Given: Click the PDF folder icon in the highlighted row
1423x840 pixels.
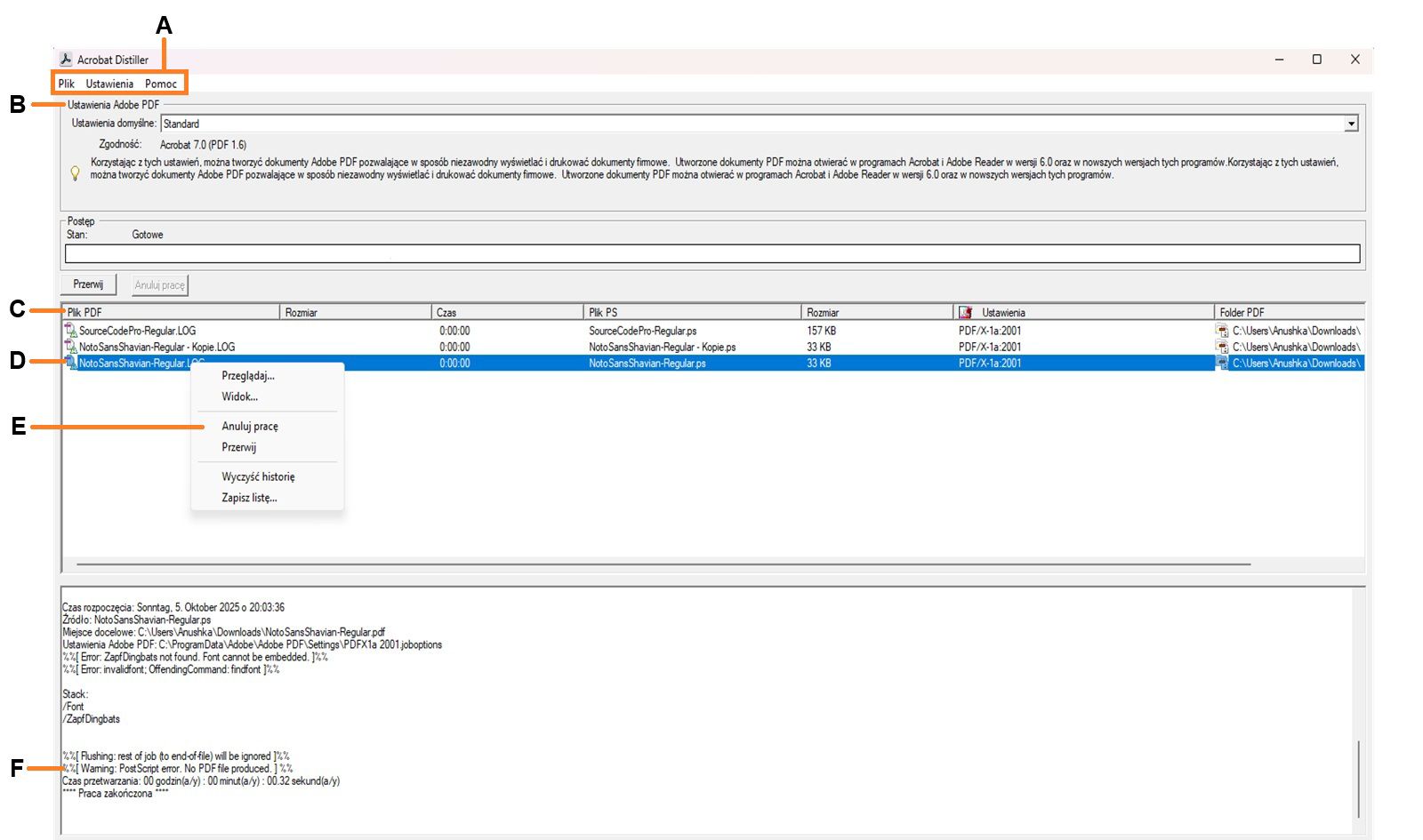Looking at the screenshot, I should coord(1223,363).
